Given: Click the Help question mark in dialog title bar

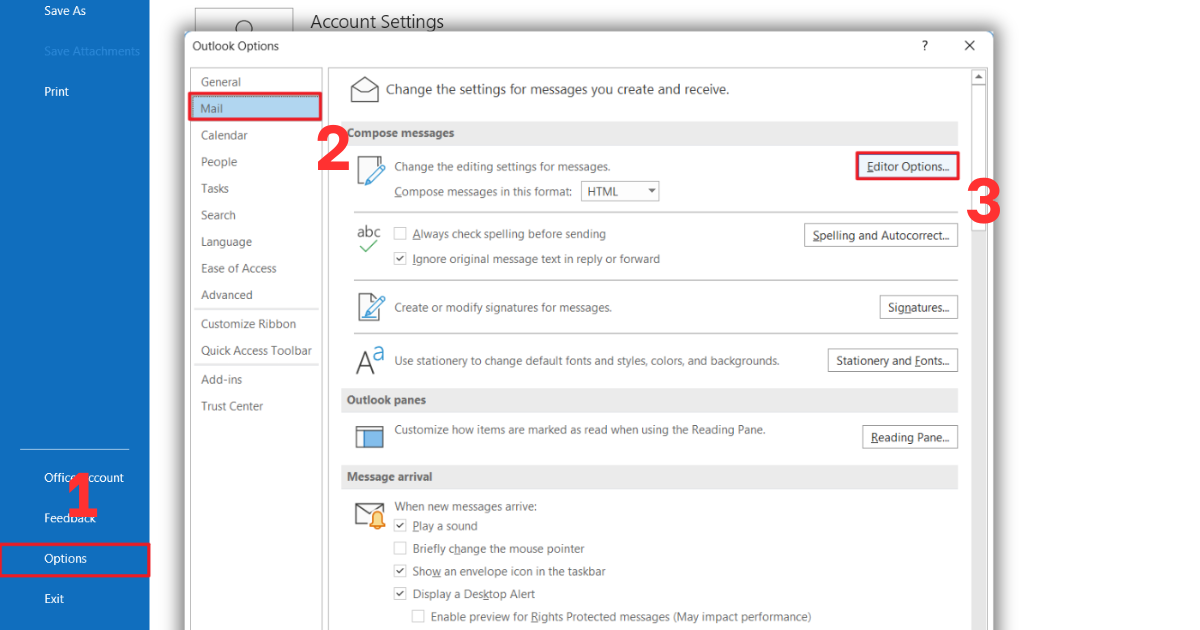Looking at the screenshot, I should point(924,46).
